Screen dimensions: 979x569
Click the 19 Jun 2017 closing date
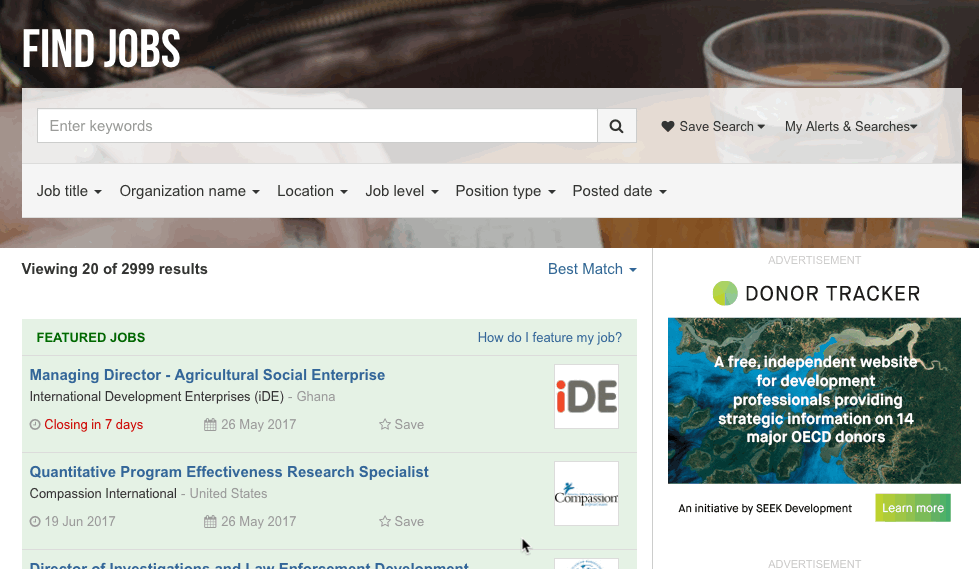coord(80,522)
